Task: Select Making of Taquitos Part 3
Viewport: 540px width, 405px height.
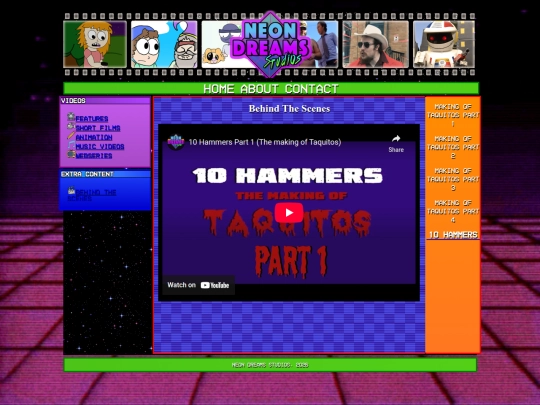Action: pyautogui.click(x=453, y=179)
